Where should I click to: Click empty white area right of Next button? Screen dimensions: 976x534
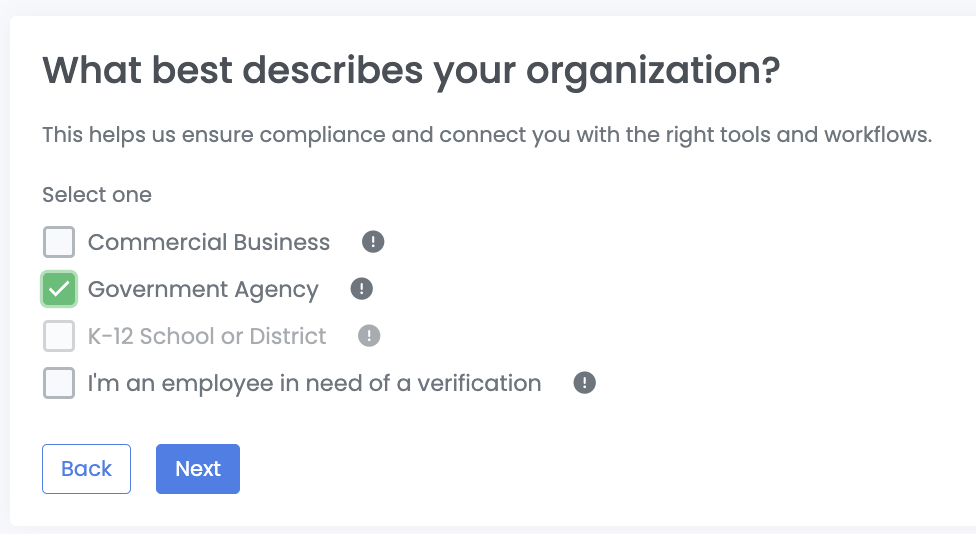pyautogui.click(x=600, y=469)
